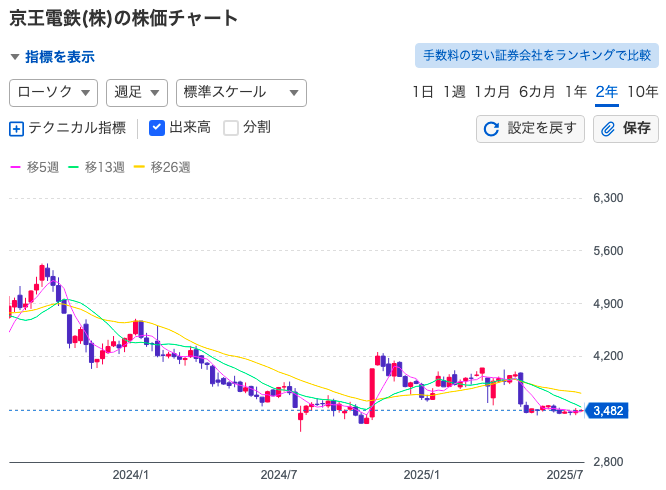Open the ローソク chart type dropdown
Image resolution: width=666 pixels, height=490 pixels.
coord(54,93)
